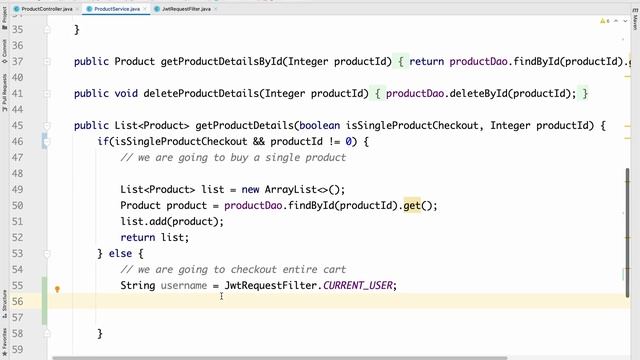Click getProductDetailsById method name
The width and height of the screenshot is (640, 360).
pyautogui.click(x=221, y=62)
